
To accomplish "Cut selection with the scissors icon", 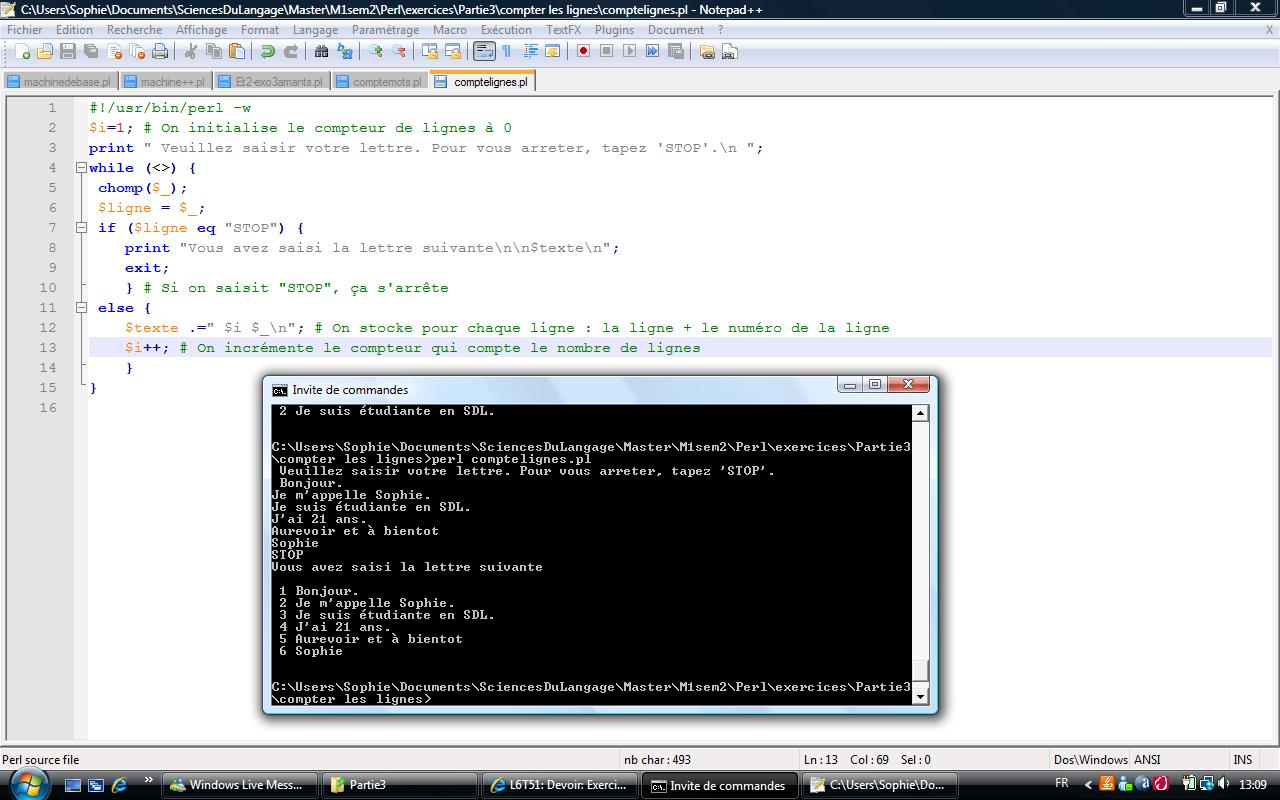I will click(191, 51).
